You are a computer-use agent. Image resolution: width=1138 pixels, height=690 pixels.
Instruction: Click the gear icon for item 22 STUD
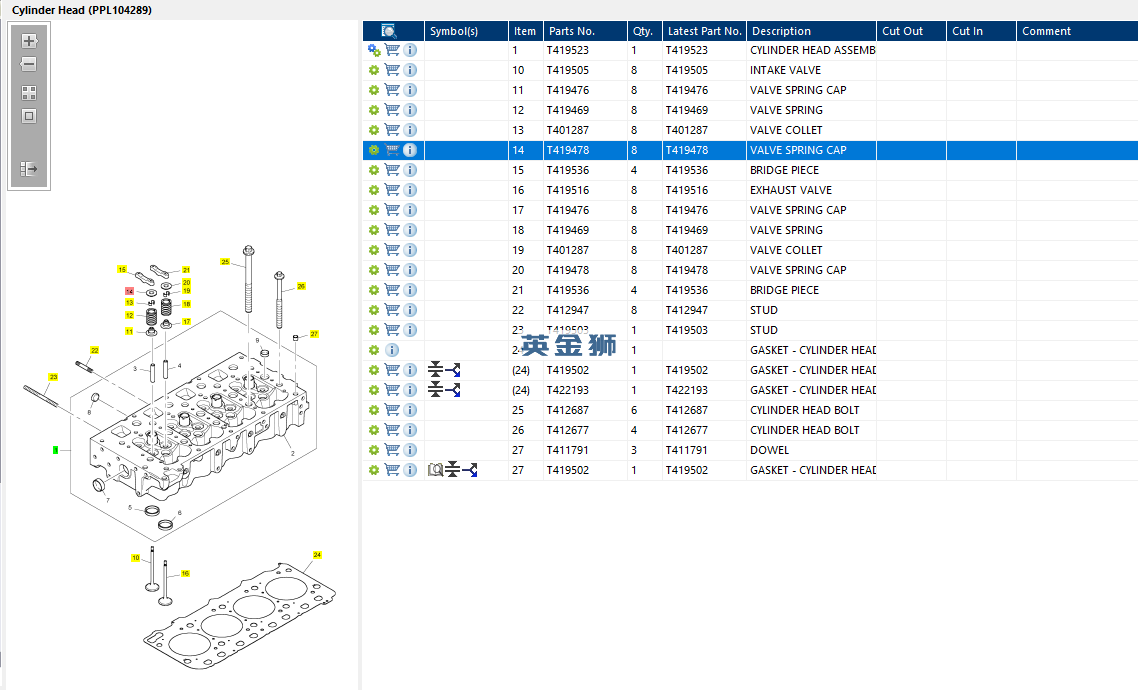pyautogui.click(x=374, y=310)
